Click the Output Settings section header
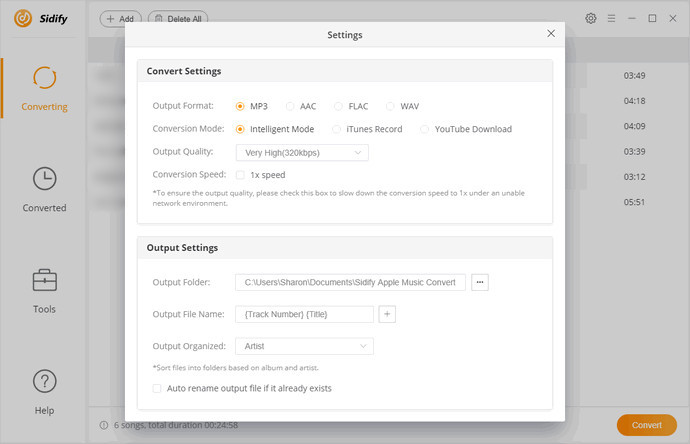690x444 pixels. (x=345, y=248)
